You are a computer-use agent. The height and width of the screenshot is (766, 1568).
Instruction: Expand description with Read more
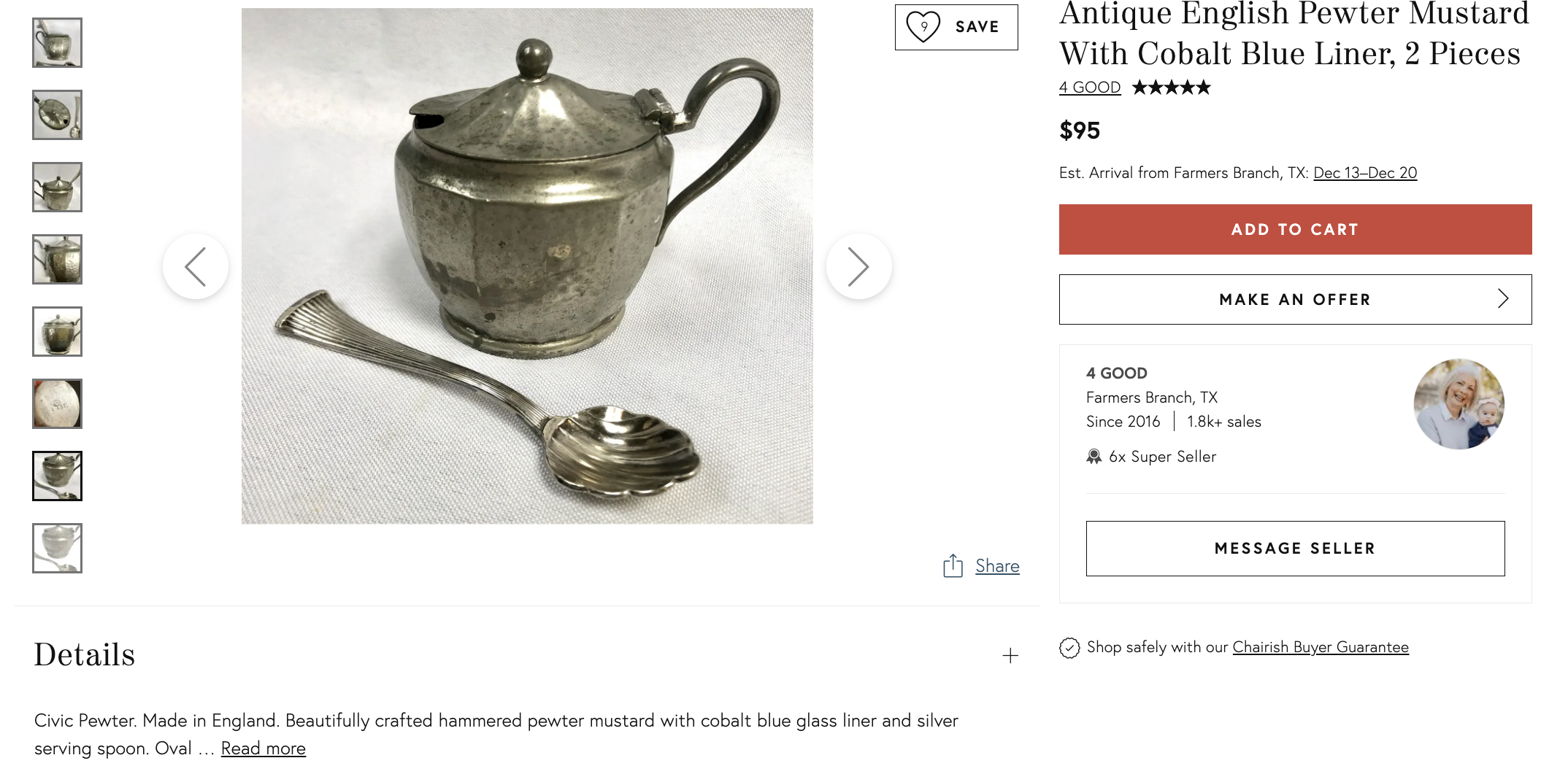pos(263,748)
